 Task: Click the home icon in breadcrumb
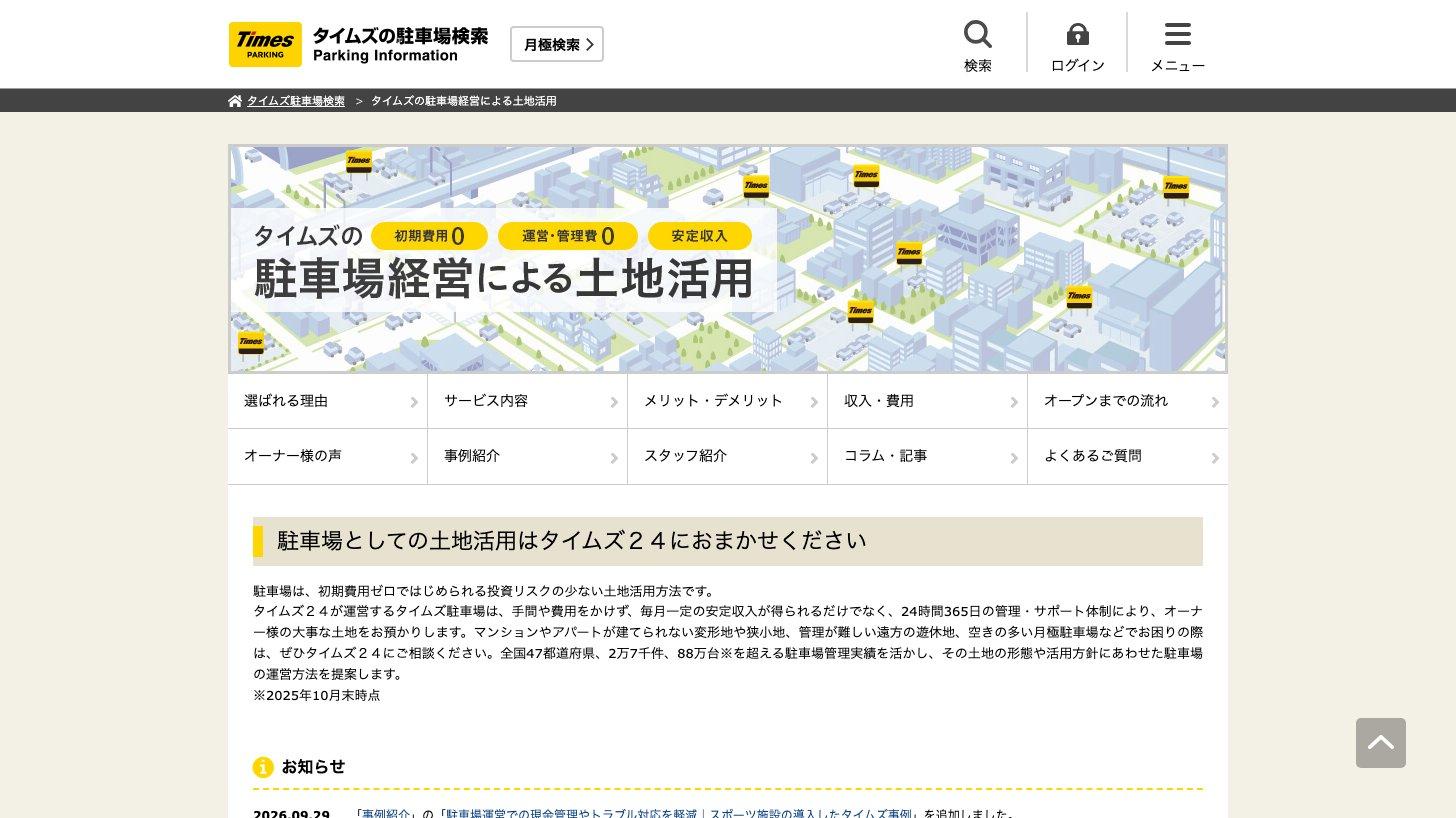[x=235, y=101]
